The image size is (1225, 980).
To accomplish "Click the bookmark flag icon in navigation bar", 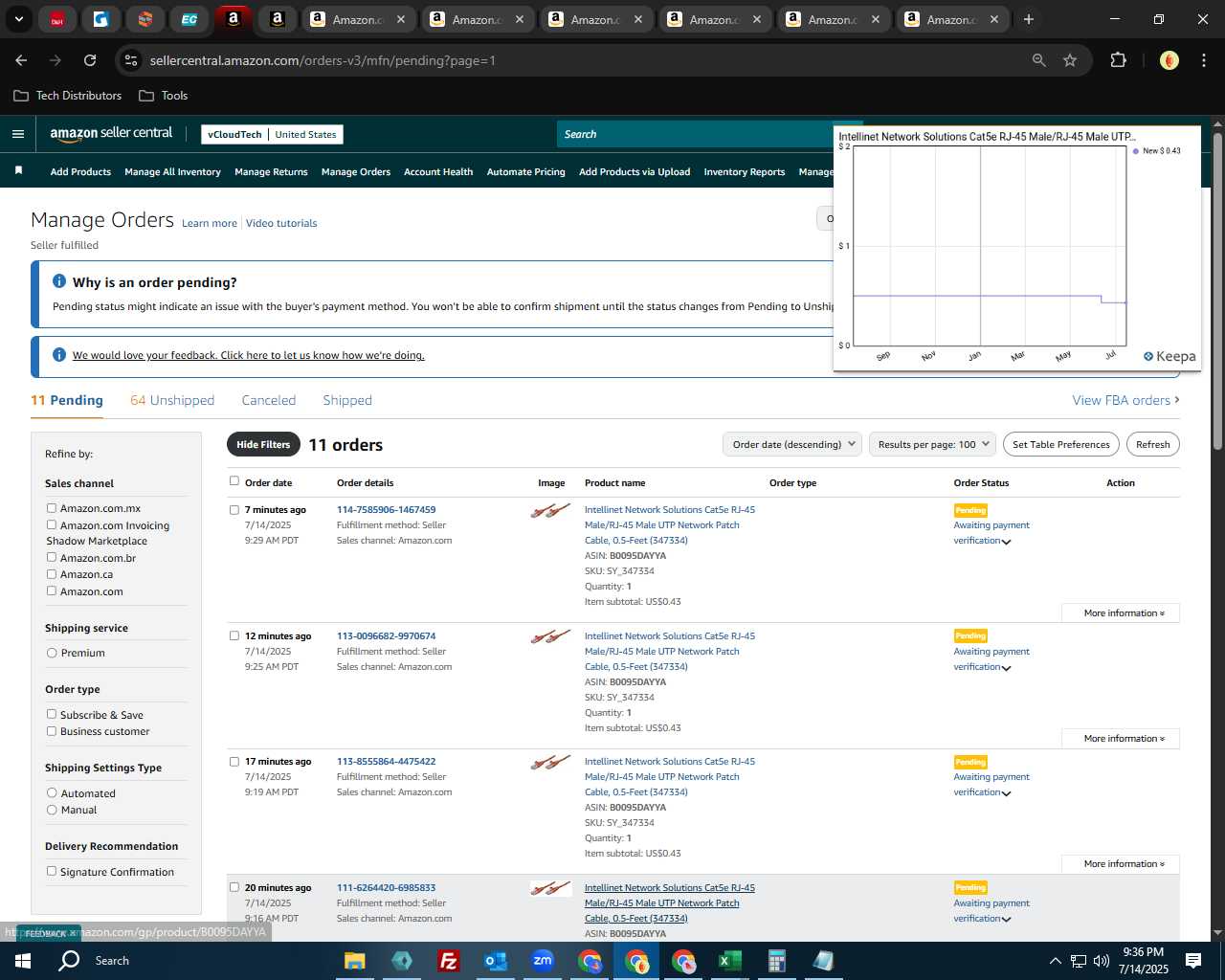I will pyautogui.click(x=18, y=170).
